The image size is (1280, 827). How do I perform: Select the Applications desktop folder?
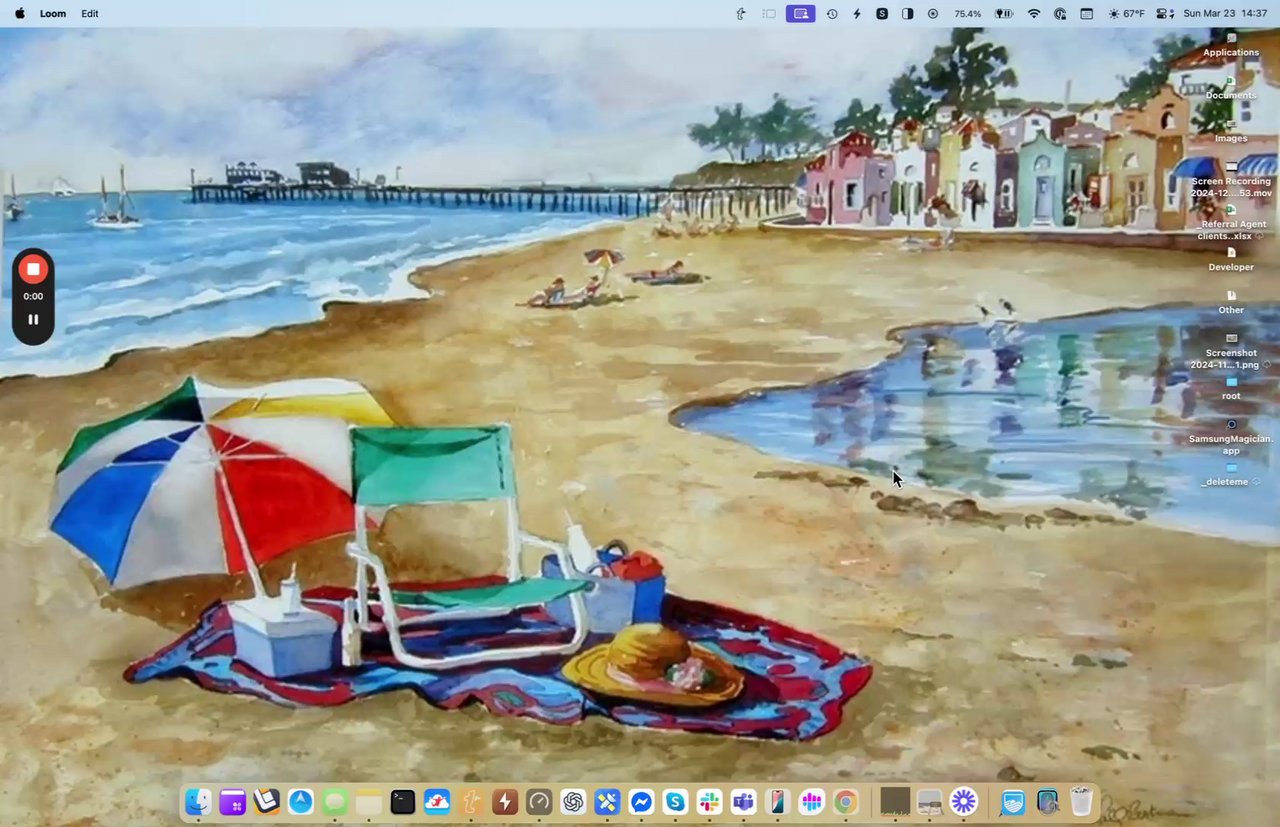pos(1231,45)
